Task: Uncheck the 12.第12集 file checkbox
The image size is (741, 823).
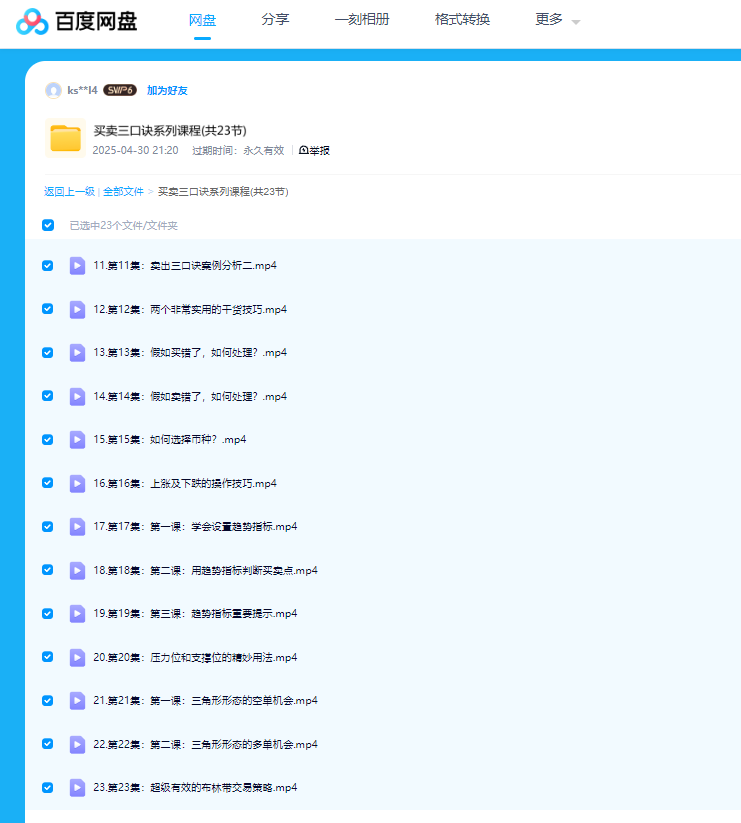Action: click(x=47, y=309)
